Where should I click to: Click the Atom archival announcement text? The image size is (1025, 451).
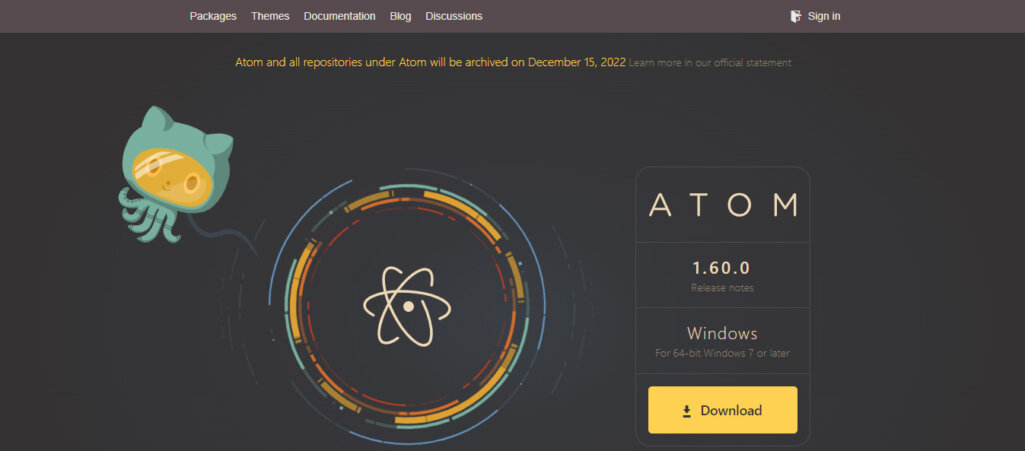pyautogui.click(x=430, y=63)
